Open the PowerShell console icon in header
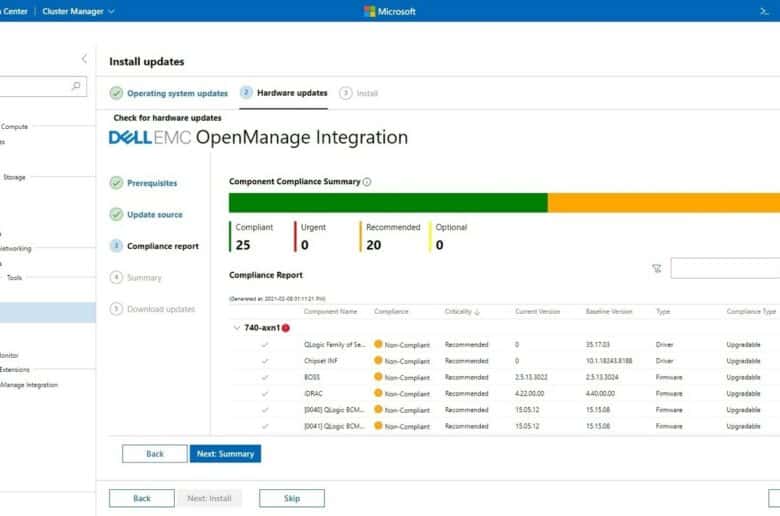The height and width of the screenshot is (516, 780). [765, 11]
